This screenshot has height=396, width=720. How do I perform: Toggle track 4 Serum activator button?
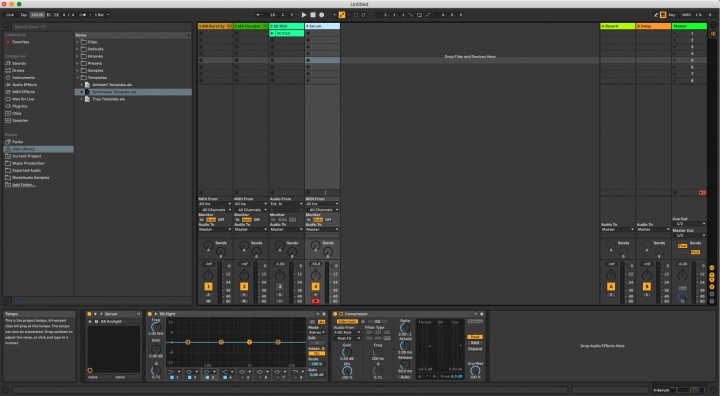tap(315, 287)
